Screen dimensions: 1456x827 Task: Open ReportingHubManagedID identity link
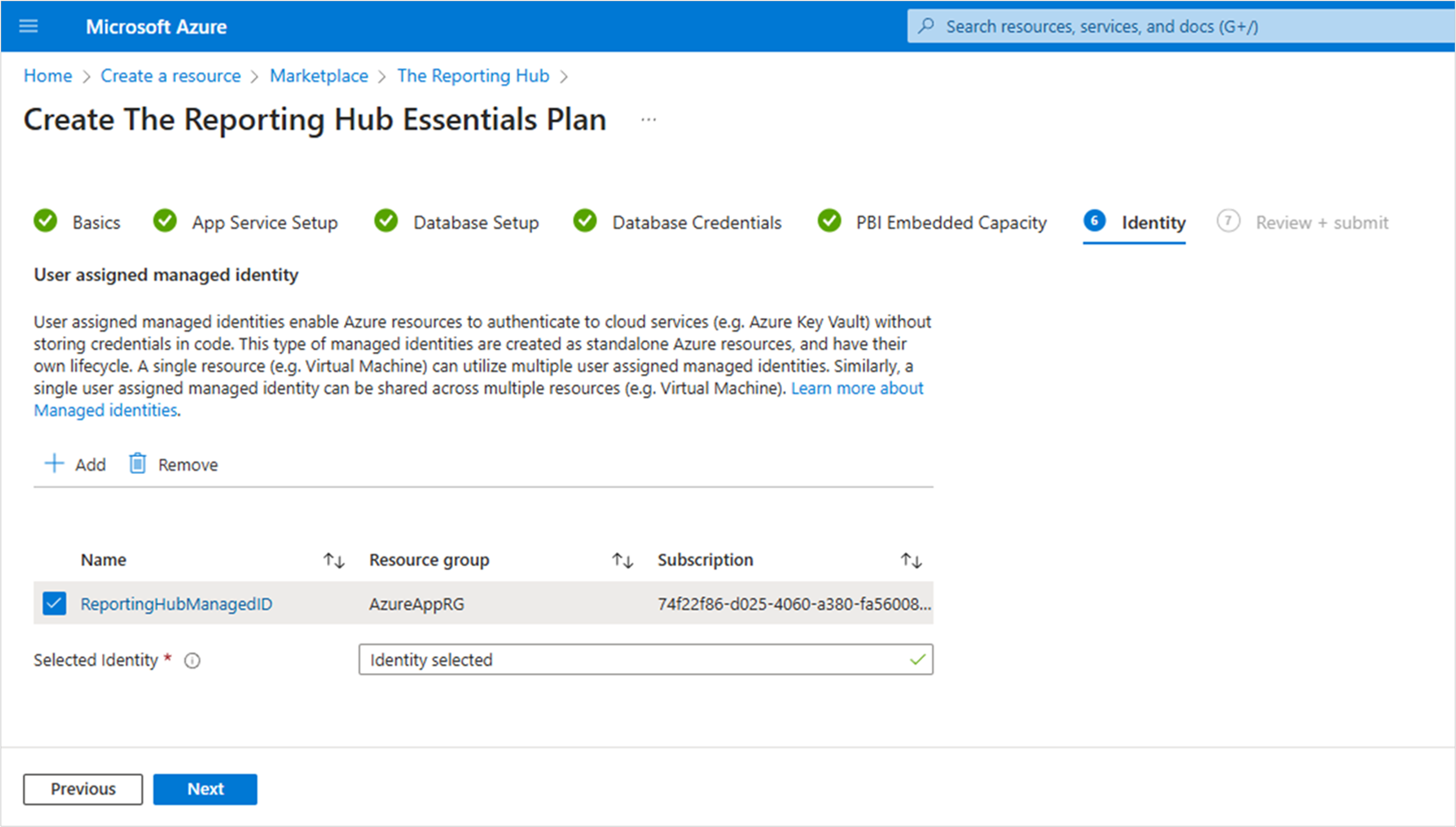pos(176,604)
